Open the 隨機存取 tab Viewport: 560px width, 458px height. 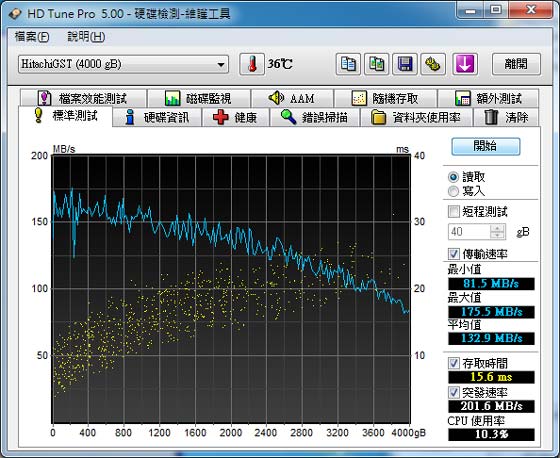[385, 98]
